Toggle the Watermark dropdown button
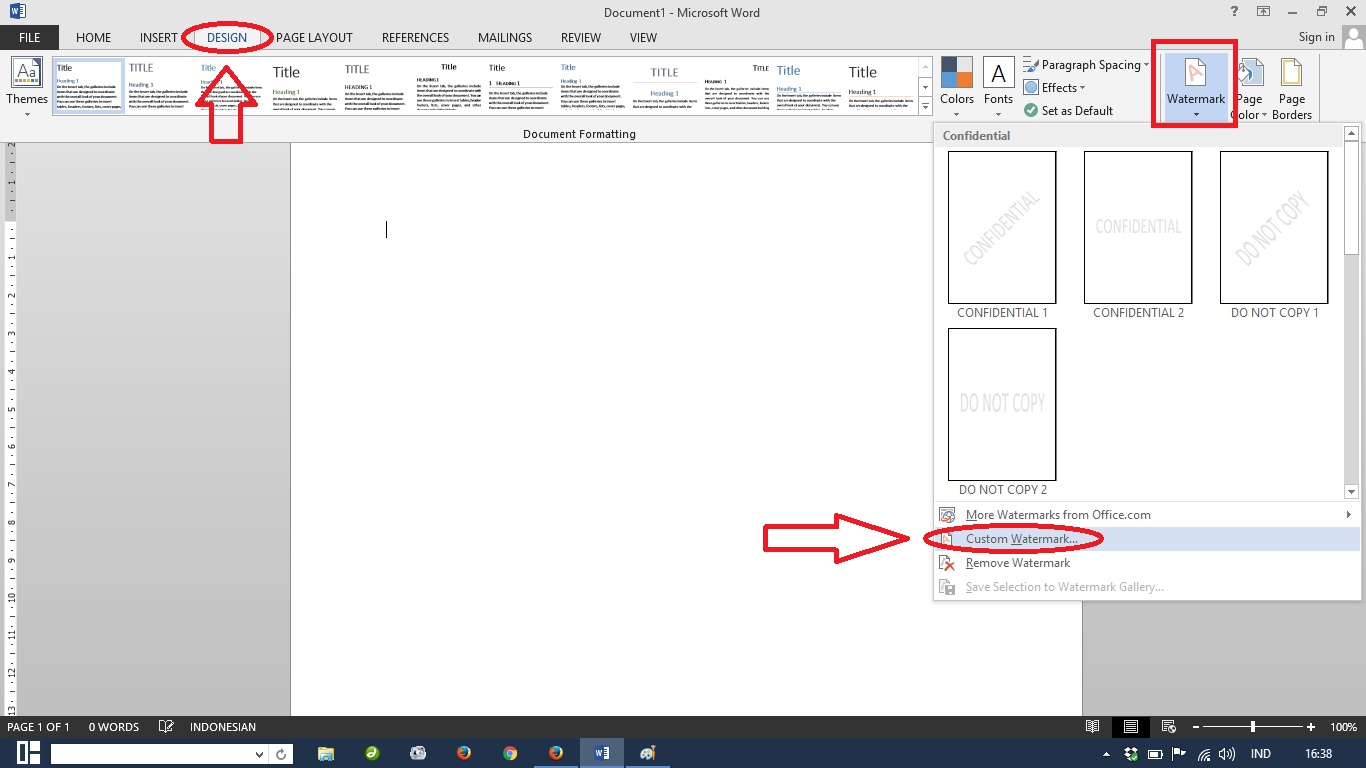 1196,87
